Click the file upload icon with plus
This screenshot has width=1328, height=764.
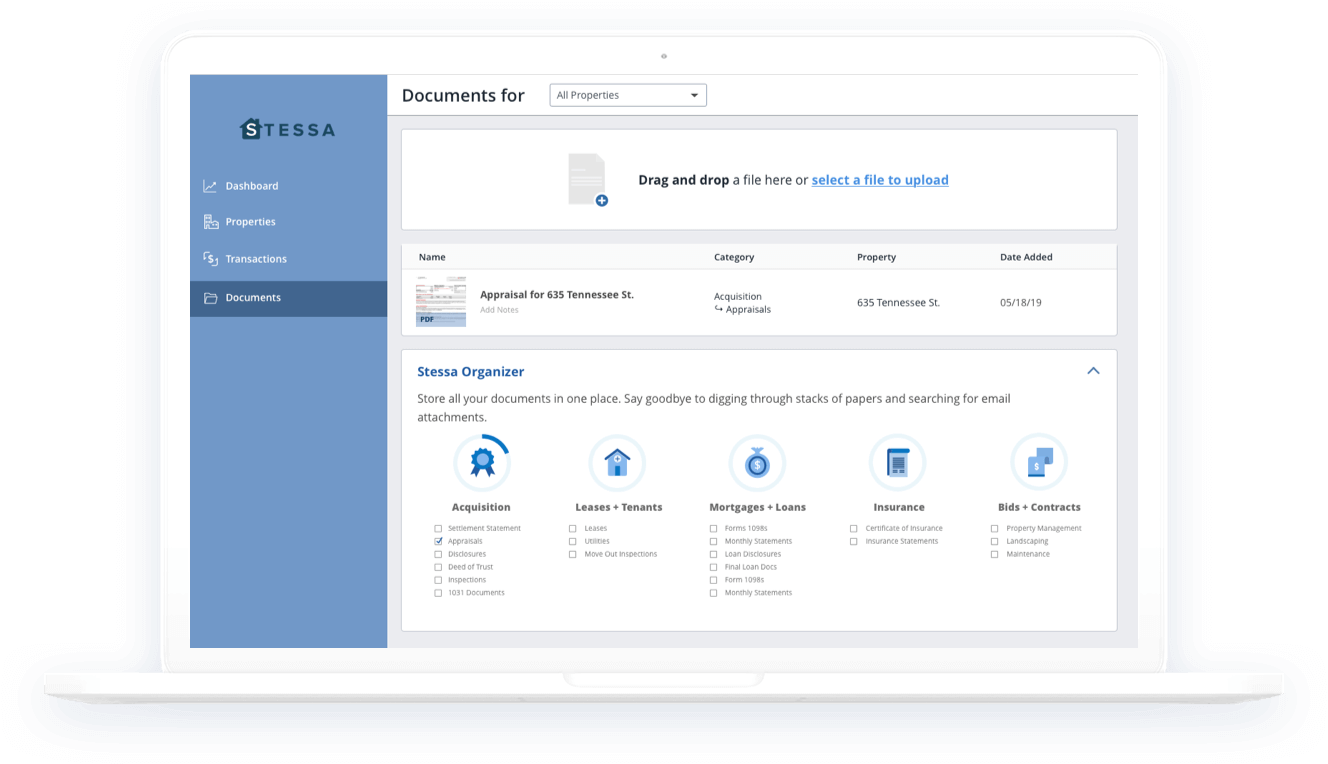tap(588, 180)
